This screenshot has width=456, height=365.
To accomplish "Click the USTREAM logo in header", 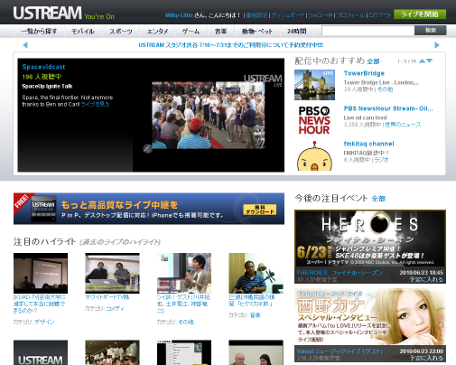I will click(47, 13).
